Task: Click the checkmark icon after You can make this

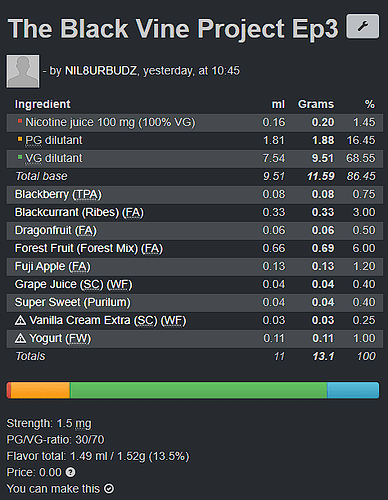Action: [109, 489]
